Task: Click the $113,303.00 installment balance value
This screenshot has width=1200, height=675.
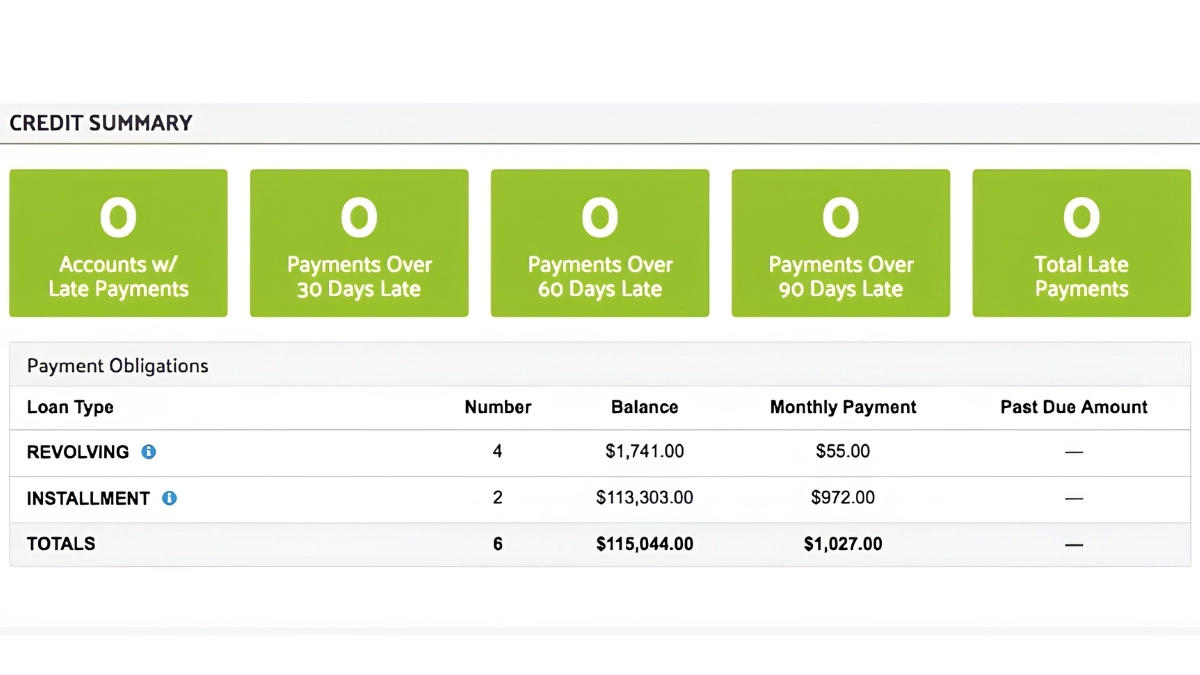Action: 645,498
